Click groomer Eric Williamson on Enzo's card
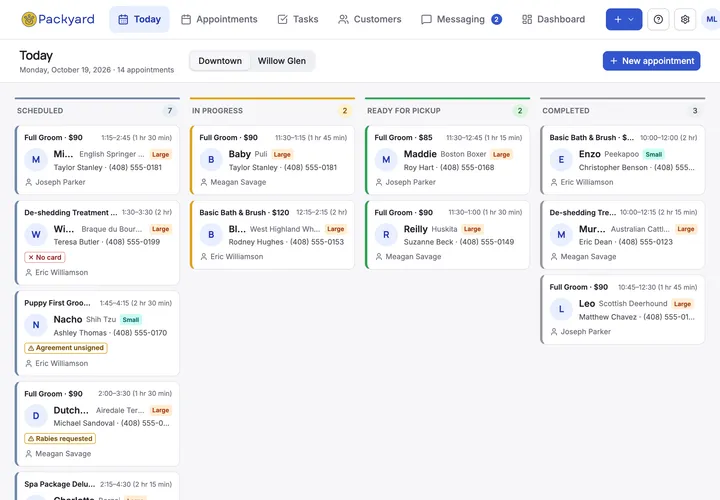Viewport: 720px width, 500px height. click(x=582, y=182)
